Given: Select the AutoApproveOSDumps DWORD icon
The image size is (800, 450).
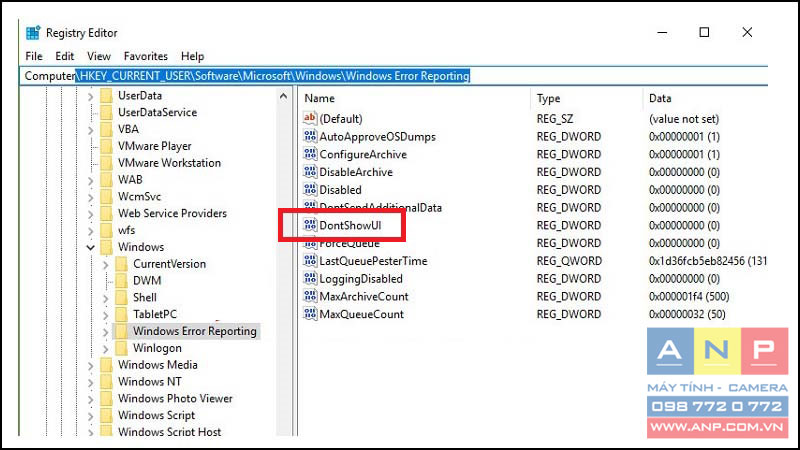Looking at the screenshot, I should 310,136.
